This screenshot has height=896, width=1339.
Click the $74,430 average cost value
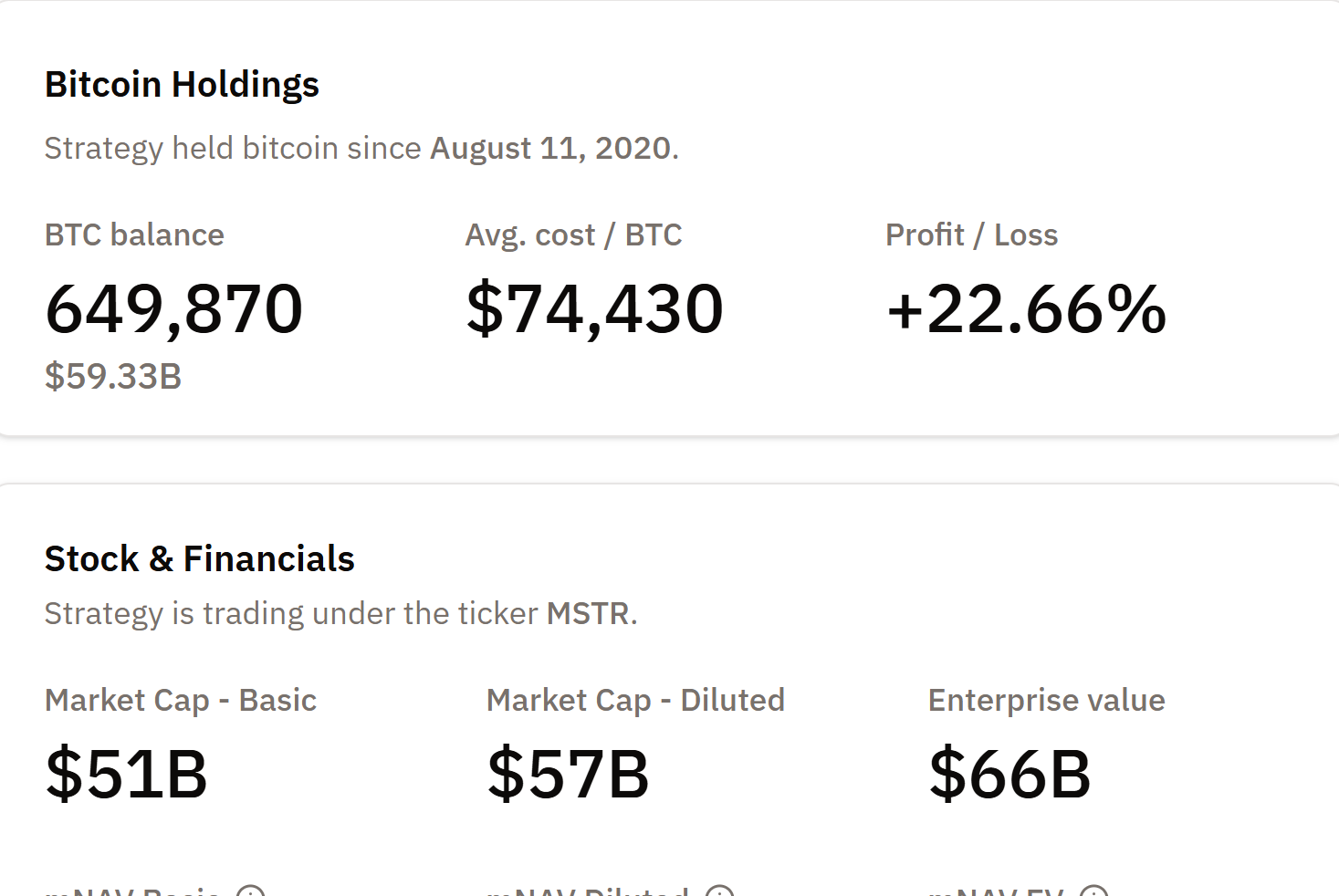pos(594,308)
